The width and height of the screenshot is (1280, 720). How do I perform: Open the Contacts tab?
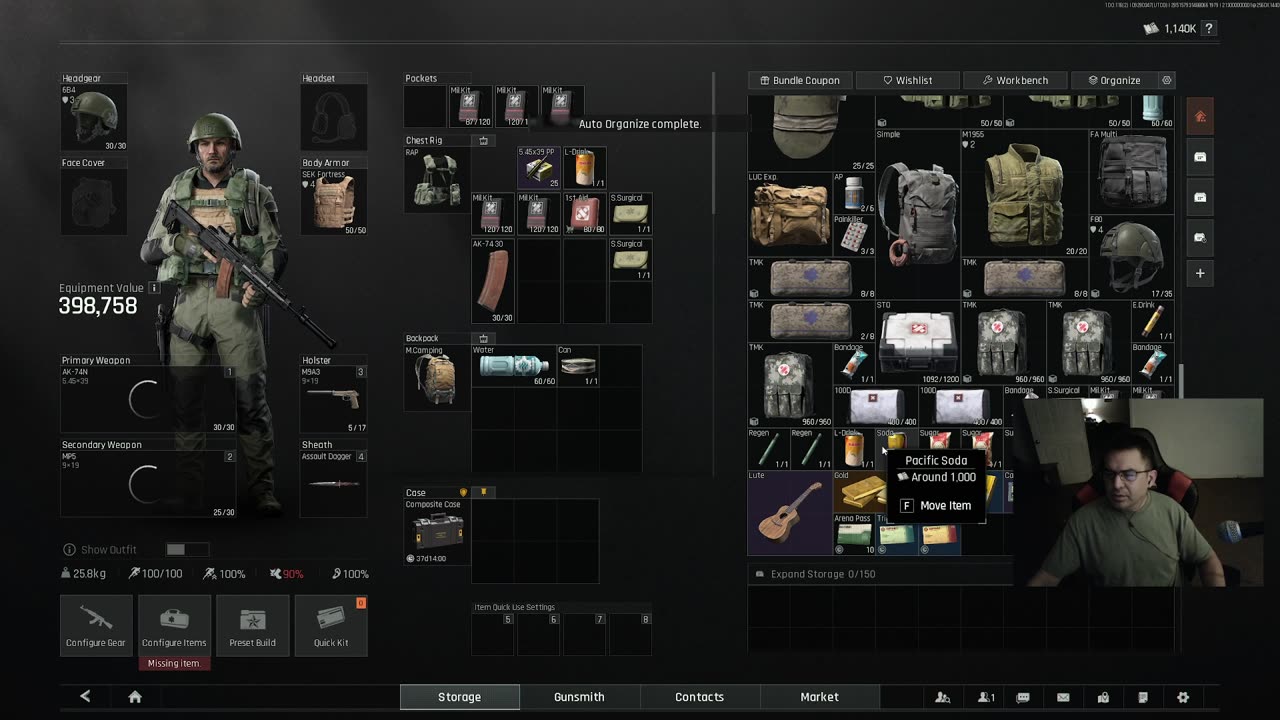tap(699, 697)
